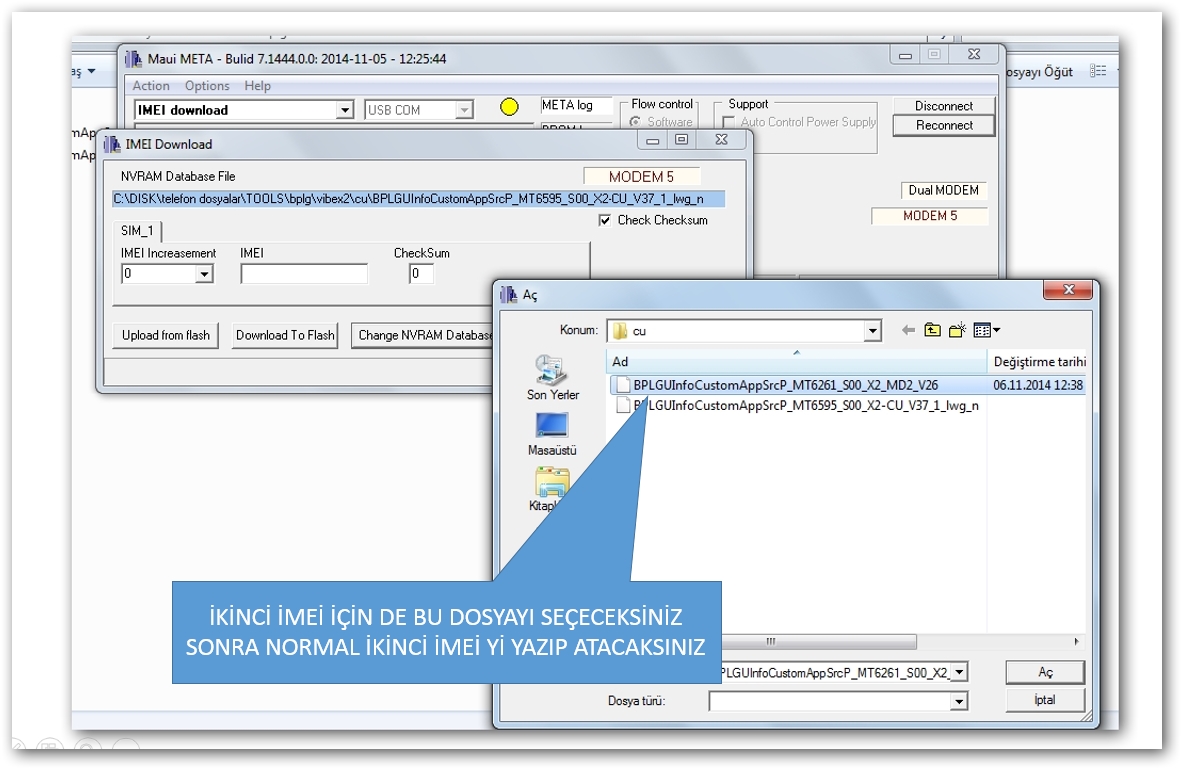This screenshot has width=1182, height=769.
Task: Click the Up One Level folder icon
Action: click(x=932, y=330)
